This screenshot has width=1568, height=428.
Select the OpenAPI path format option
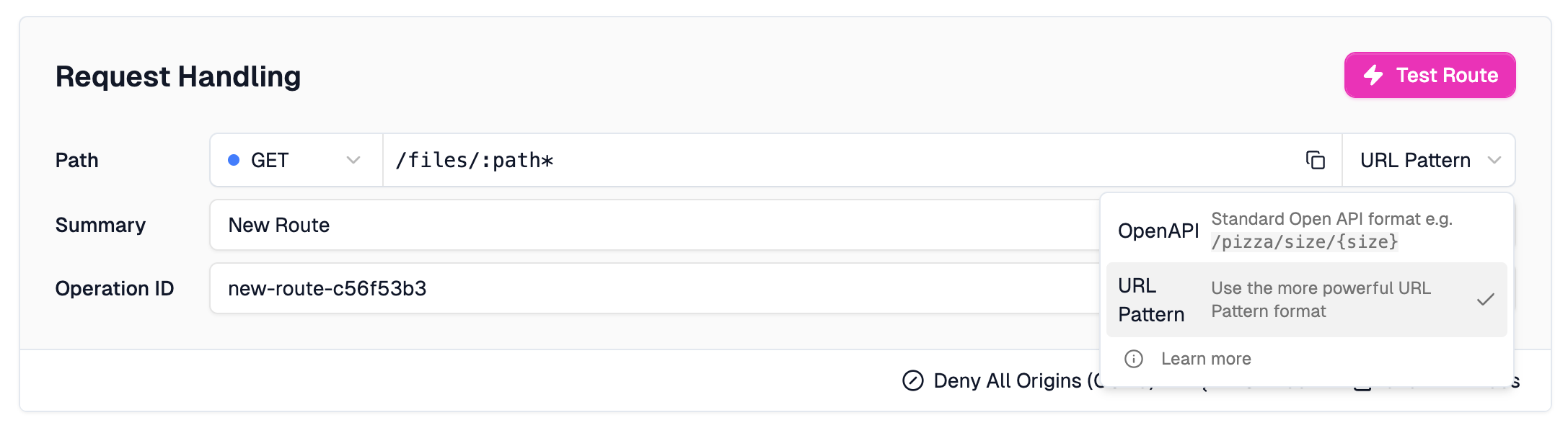pyautogui.click(x=1158, y=231)
